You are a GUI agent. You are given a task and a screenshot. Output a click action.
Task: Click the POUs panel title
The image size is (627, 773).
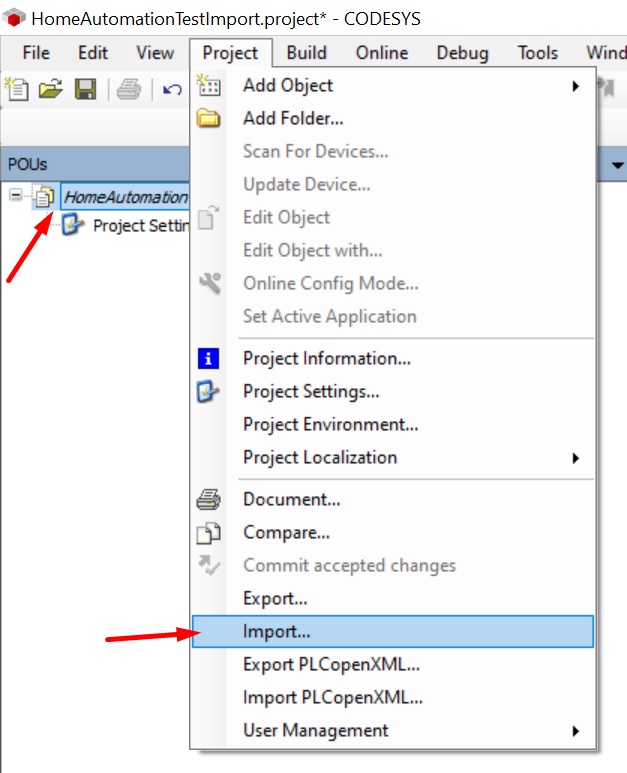[28, 164]
